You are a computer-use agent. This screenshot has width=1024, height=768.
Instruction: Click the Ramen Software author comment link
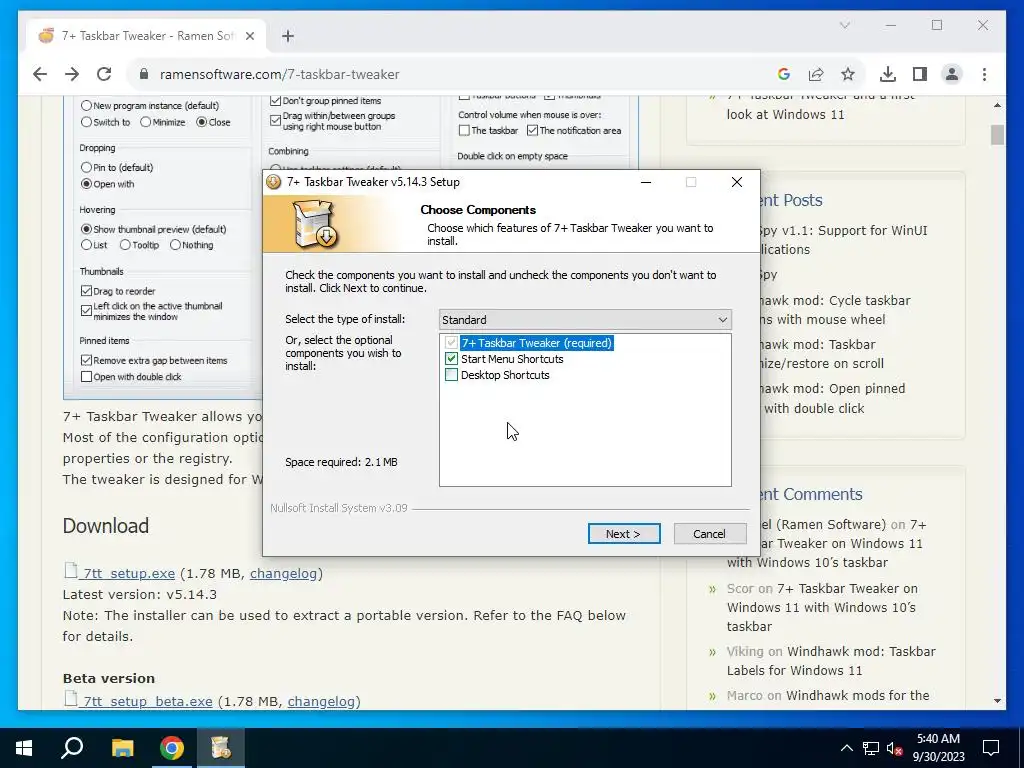tap(823, 524)
